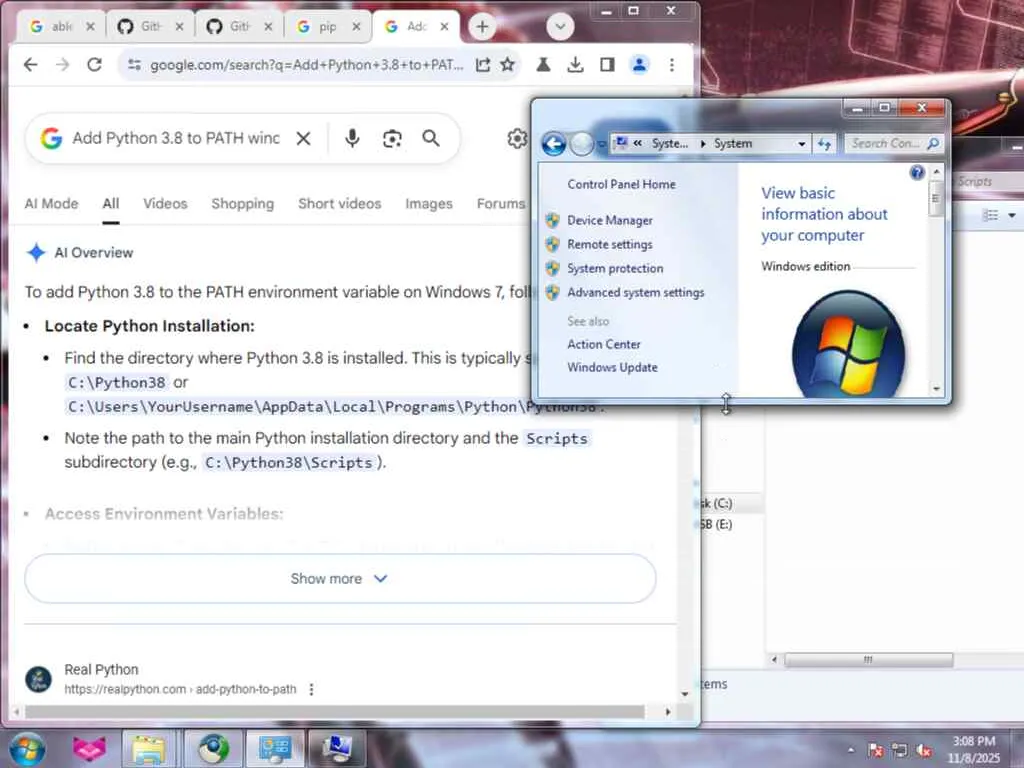
Task: Open Chrome Labs flask icon
Action: tap(543, 65)
